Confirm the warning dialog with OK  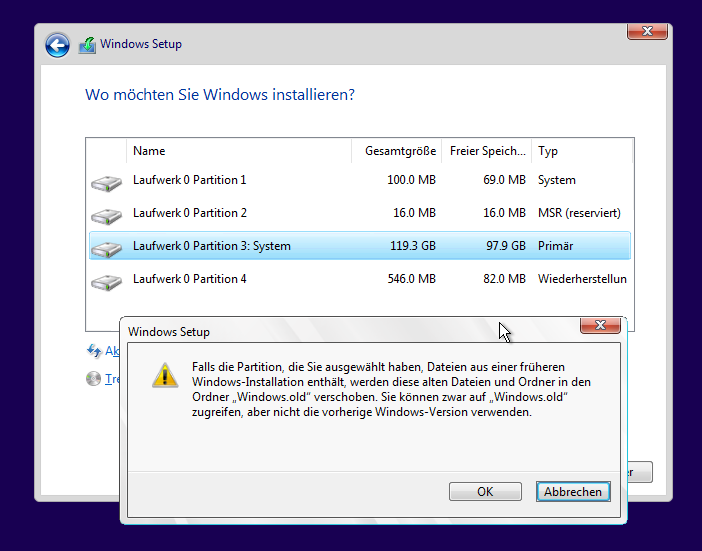(x=485, y=491)
